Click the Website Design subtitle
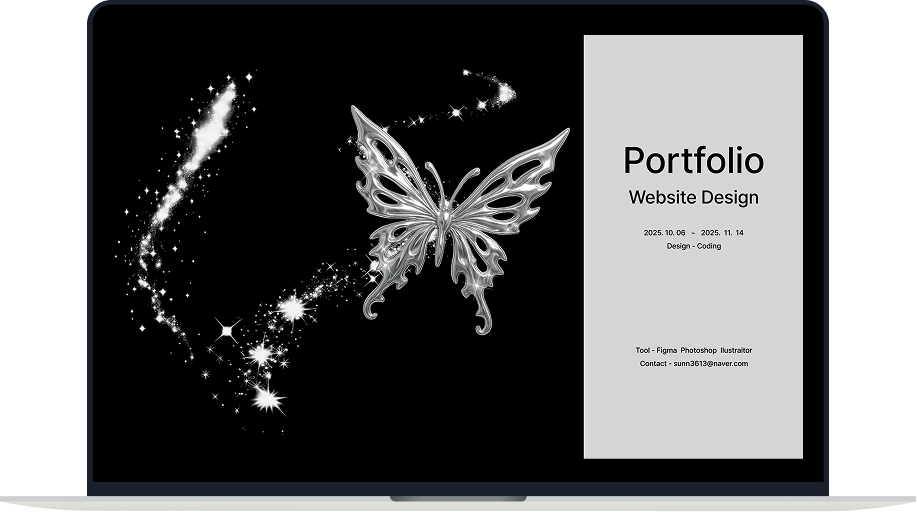Screen dimensions: 917x512 pyautogui.click(x=693, y=197)
